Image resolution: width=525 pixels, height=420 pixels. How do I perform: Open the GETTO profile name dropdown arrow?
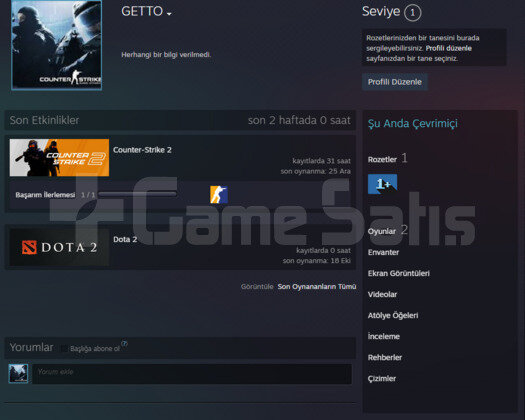click(x=169, y=14)
